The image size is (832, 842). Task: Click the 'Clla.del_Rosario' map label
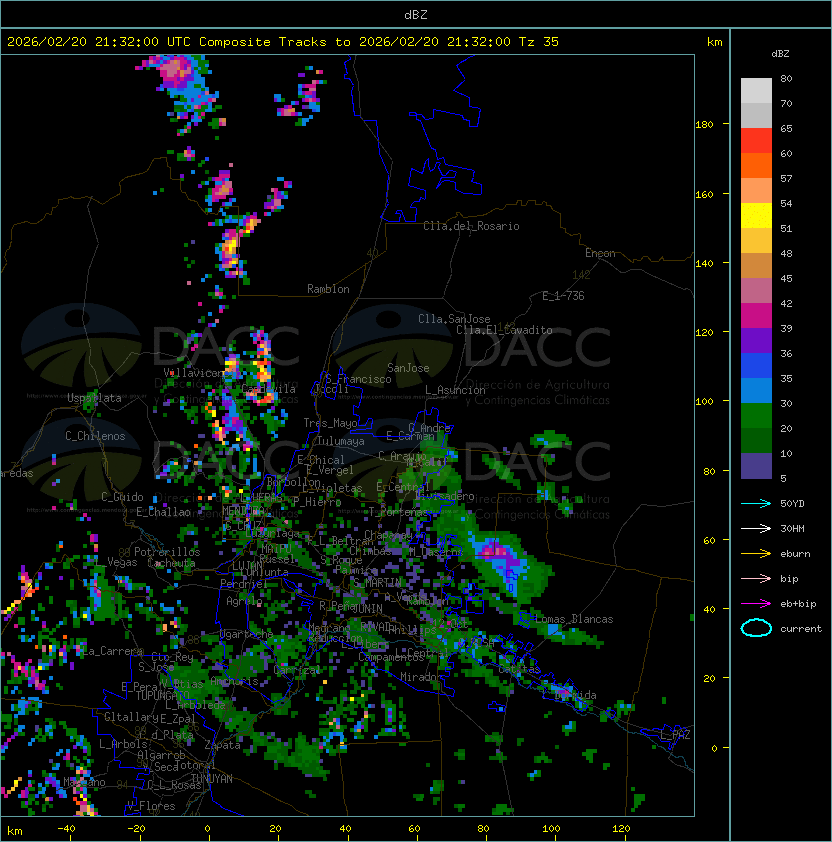(471, 226)
